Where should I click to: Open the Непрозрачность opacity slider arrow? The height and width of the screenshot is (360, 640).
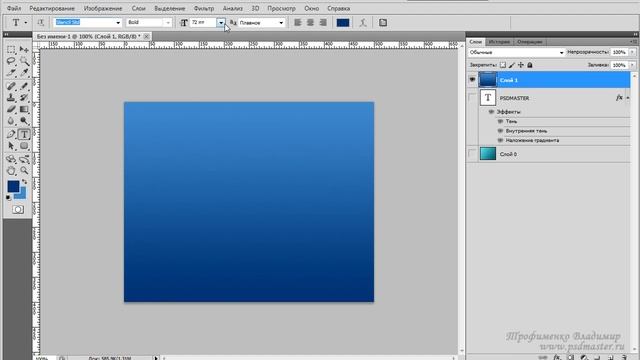[632, 52]
